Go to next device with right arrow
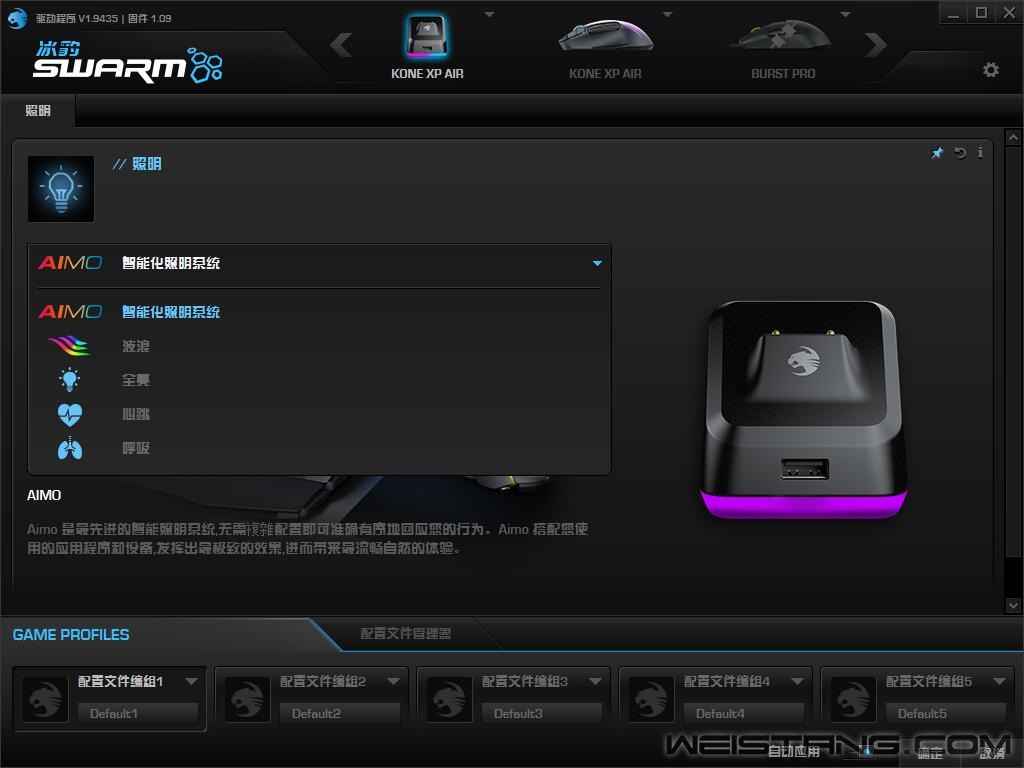This screenshot has height=768, width=1024. (x=876, y=44)
